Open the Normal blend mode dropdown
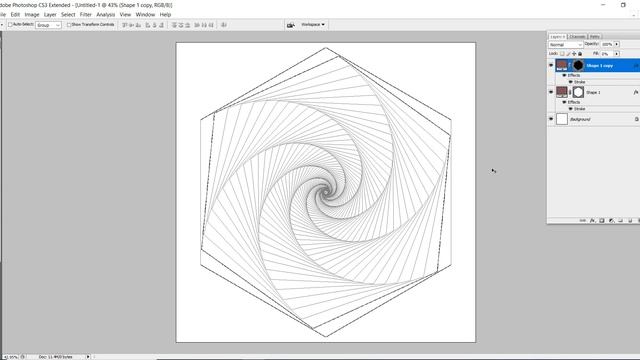Viewport: 640px width, 360px height. point(565,44)
